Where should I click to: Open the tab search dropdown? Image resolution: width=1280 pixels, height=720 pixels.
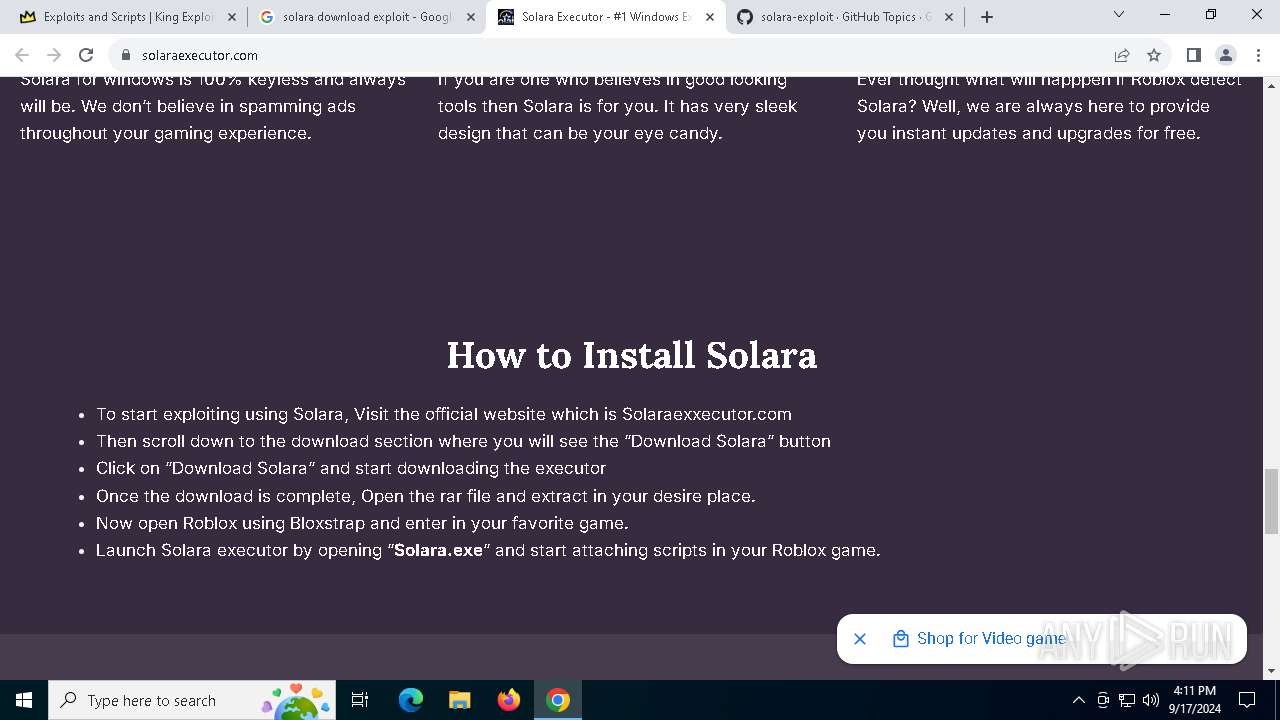[x=1119, y=14]
